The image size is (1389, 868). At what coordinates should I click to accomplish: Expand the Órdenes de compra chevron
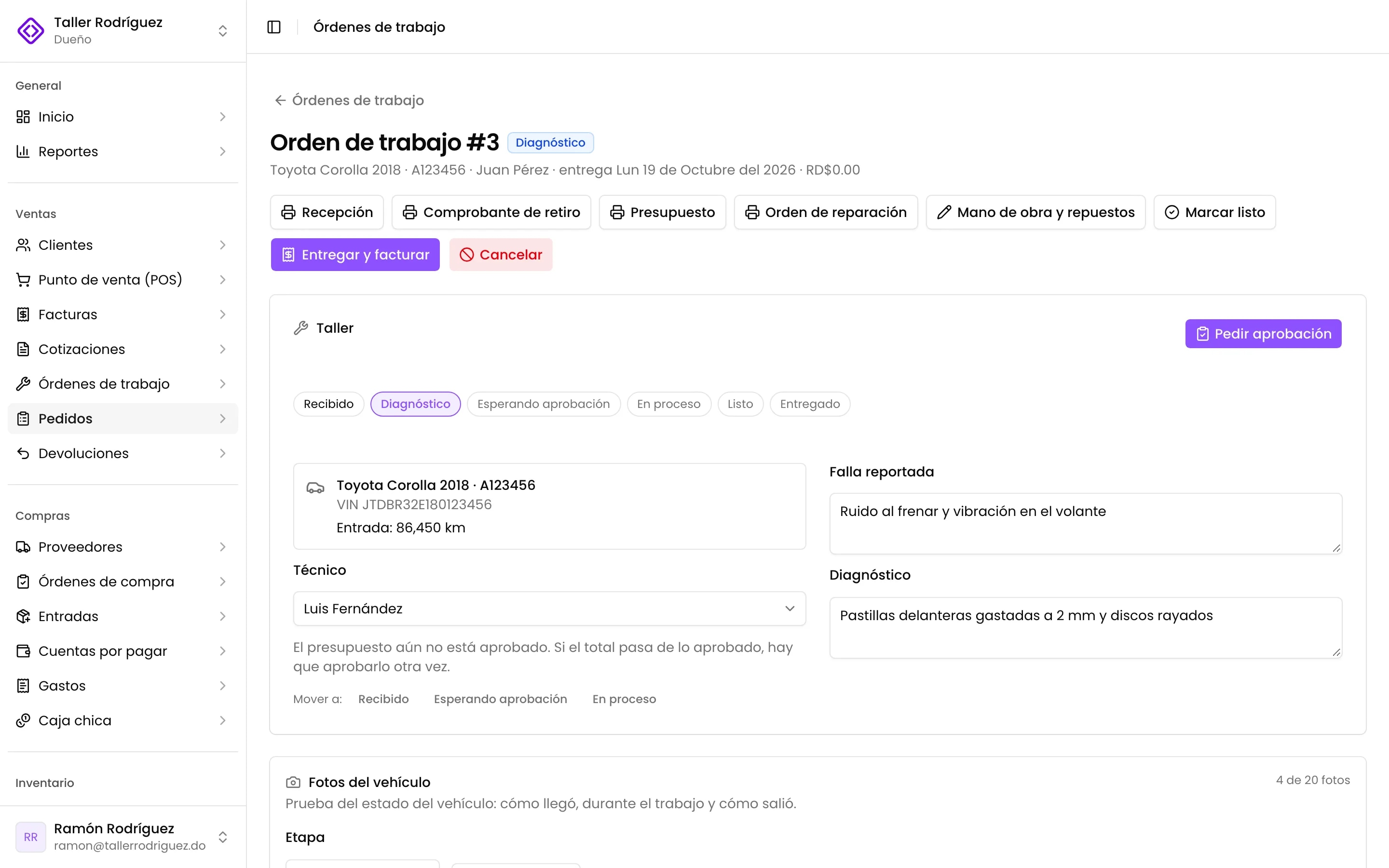click(x=223, y=582)
